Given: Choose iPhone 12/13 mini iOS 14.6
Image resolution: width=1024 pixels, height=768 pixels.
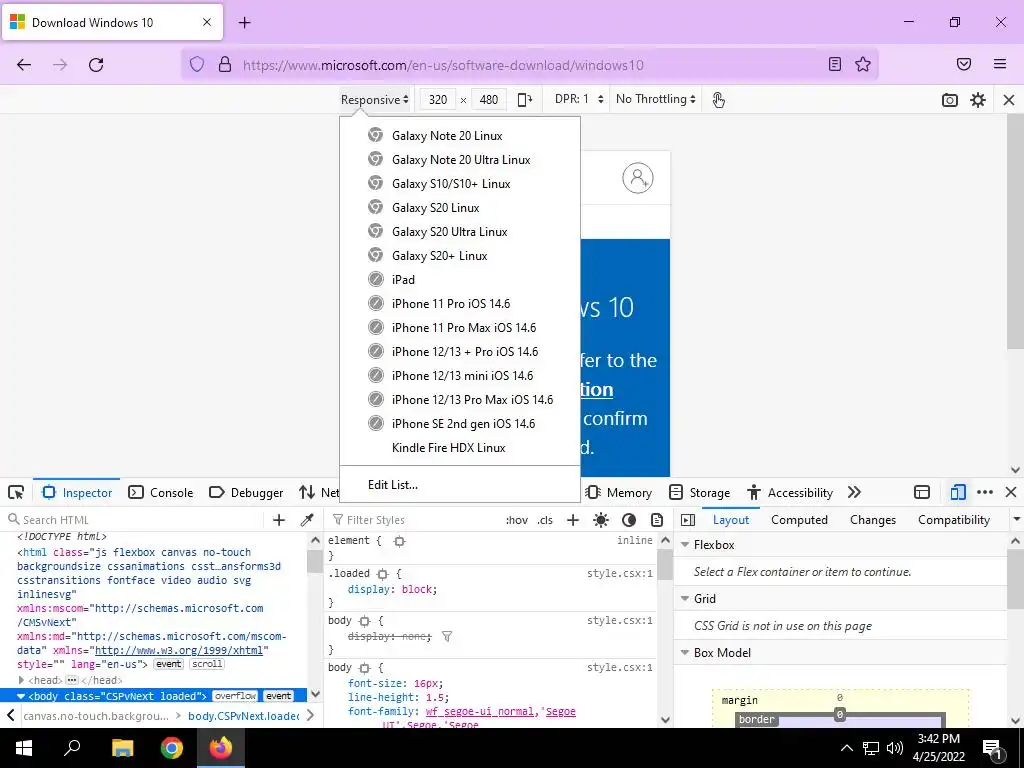Looking at the screenshot, I should [460, 376].
